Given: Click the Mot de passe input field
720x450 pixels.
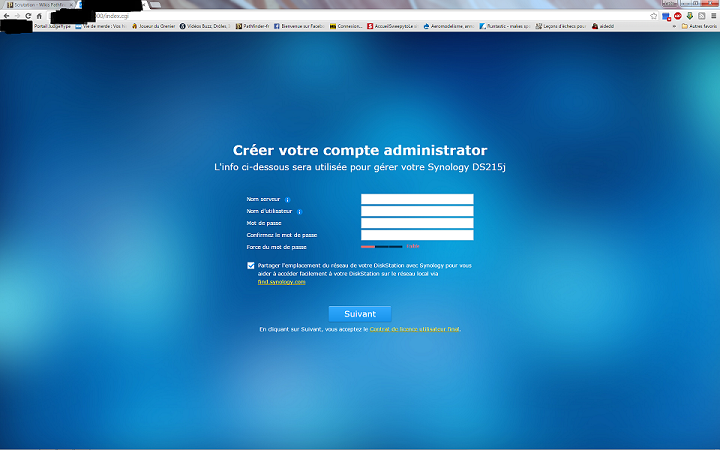Looking at the screenshot, I should point(417,223).
